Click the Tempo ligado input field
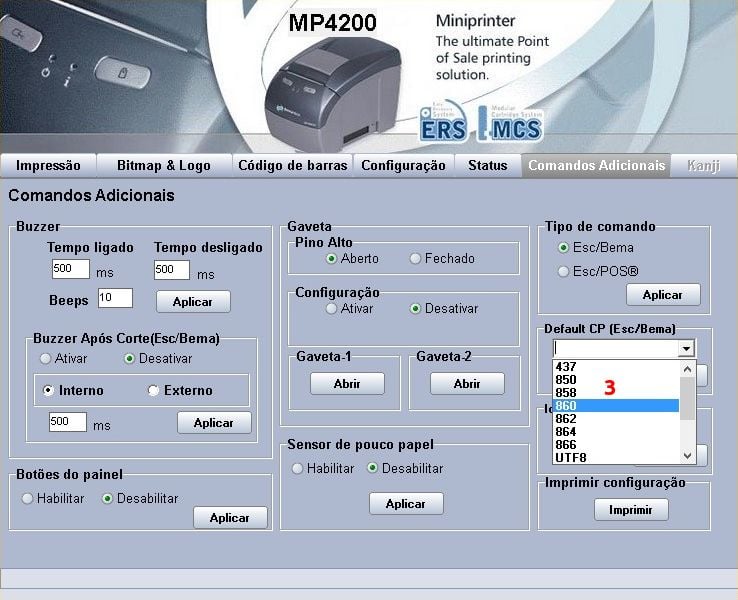The height and width of the screenshot is (600, 738). (x=71, y=269)
